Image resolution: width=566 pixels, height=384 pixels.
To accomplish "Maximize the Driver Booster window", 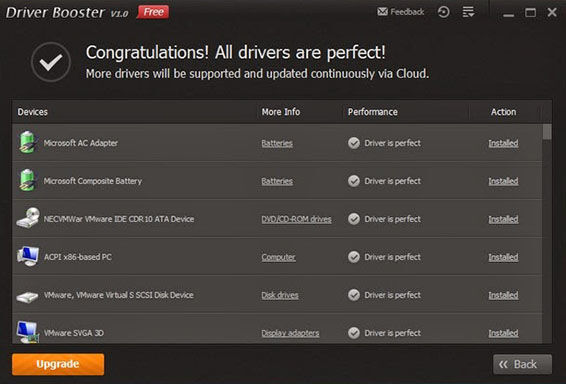I will 530,13.
